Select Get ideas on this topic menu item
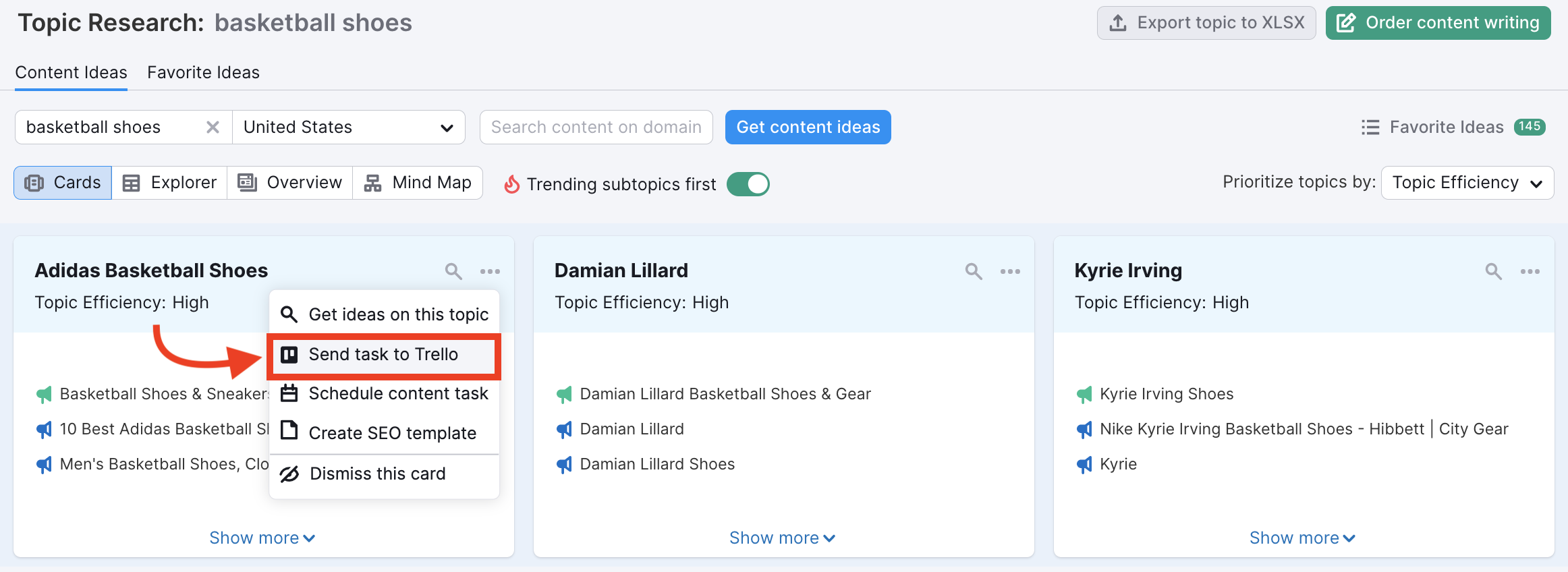The width and height of the screenshot is (1568, 572). pos(384,314)
